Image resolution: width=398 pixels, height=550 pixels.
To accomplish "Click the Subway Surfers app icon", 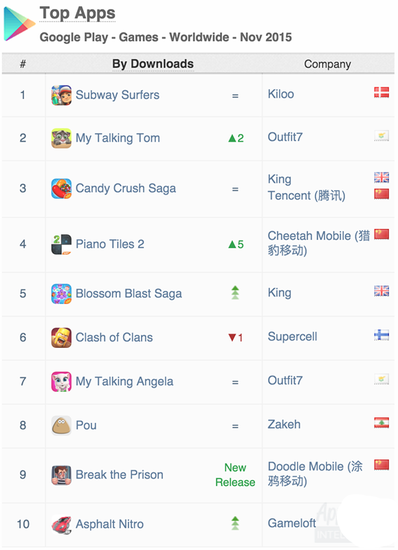I will coord(61,95).
